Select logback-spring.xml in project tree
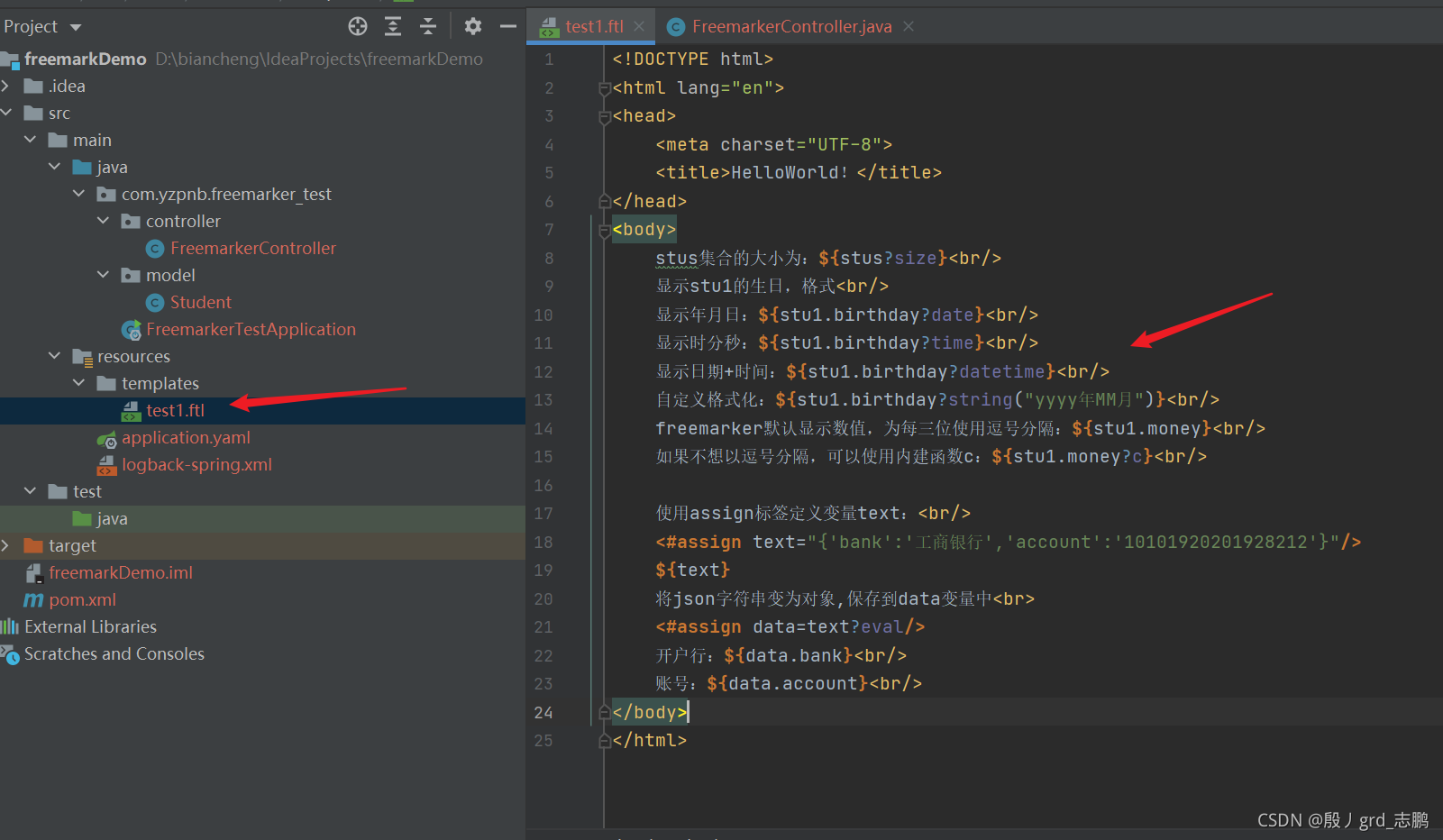This screenshot has width=1443, height=840. coord(196,464)
